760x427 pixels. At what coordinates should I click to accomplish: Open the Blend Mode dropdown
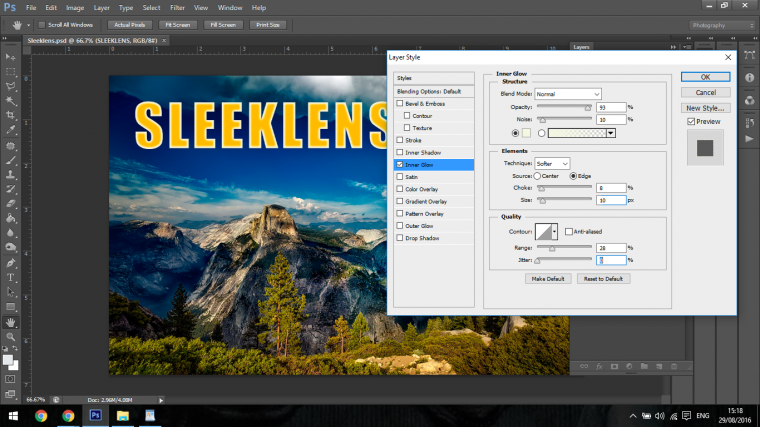click(x=568, y=94)
